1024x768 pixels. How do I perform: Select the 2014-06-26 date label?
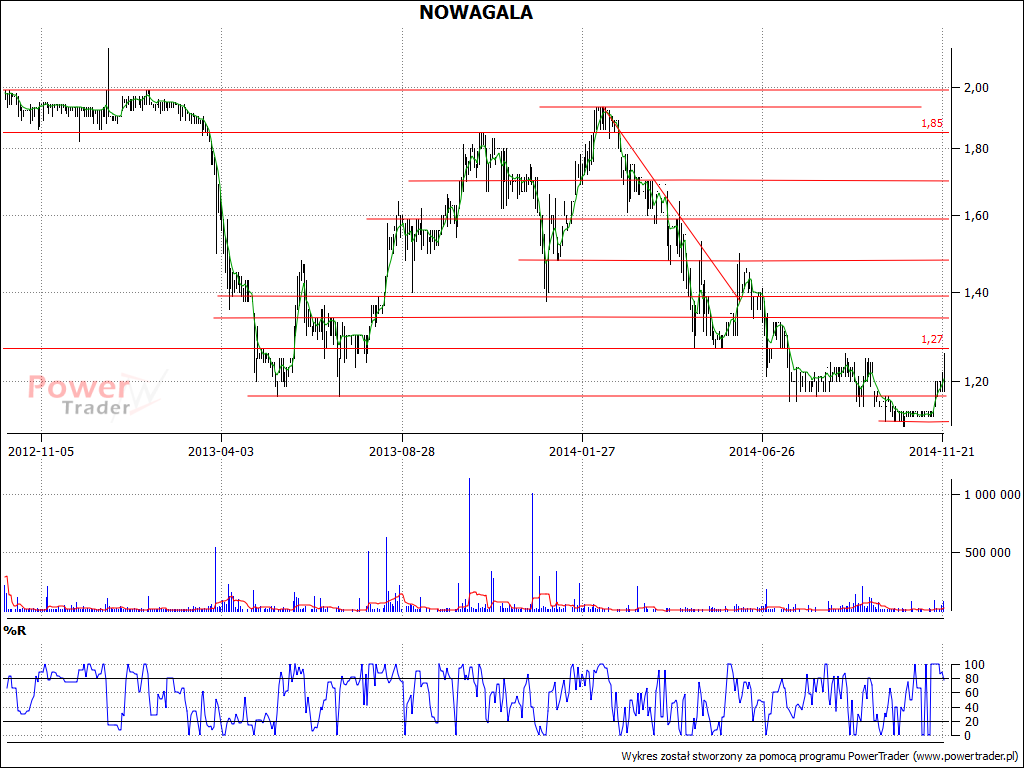pos(762,451)
